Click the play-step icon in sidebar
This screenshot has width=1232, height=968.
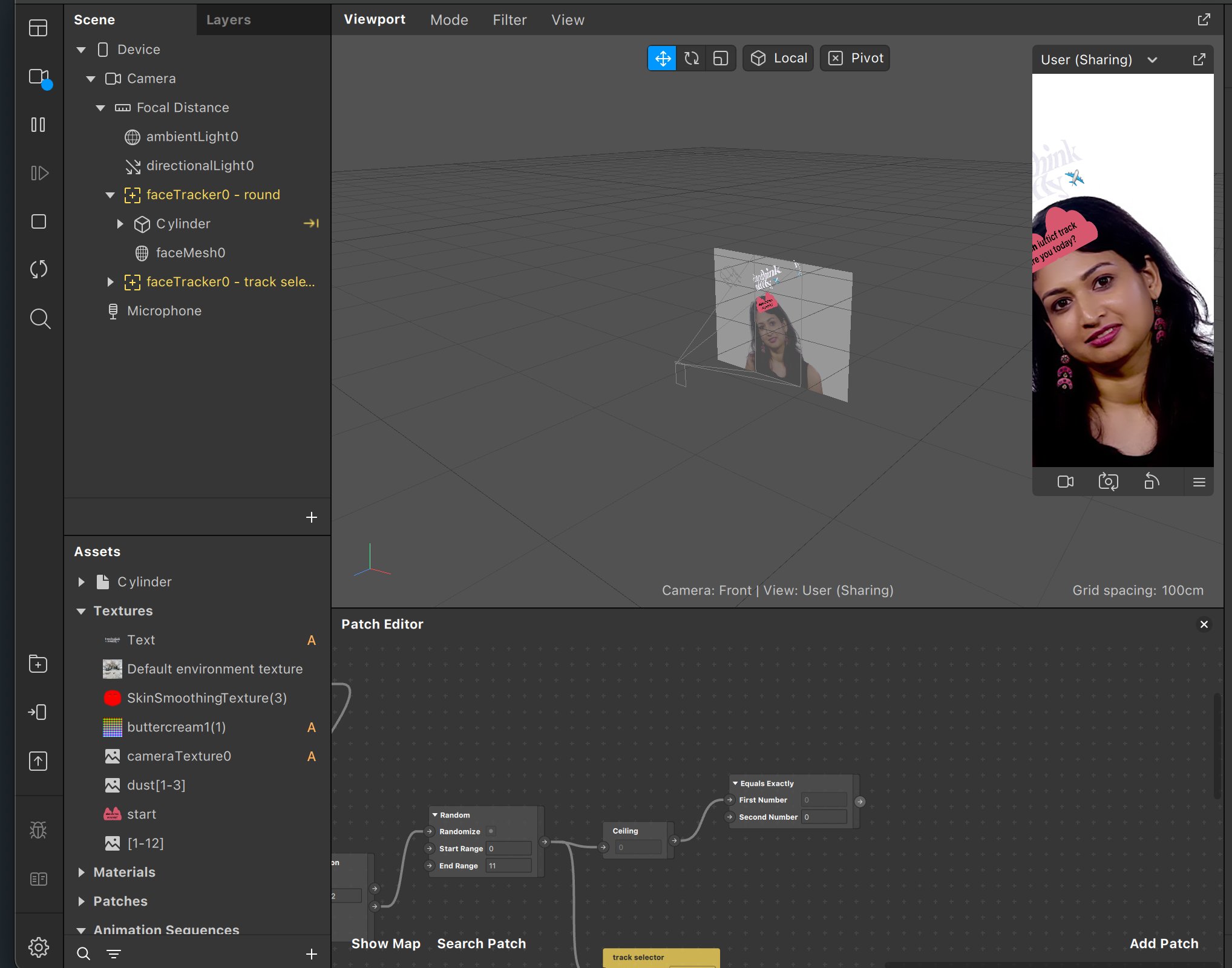39,173
